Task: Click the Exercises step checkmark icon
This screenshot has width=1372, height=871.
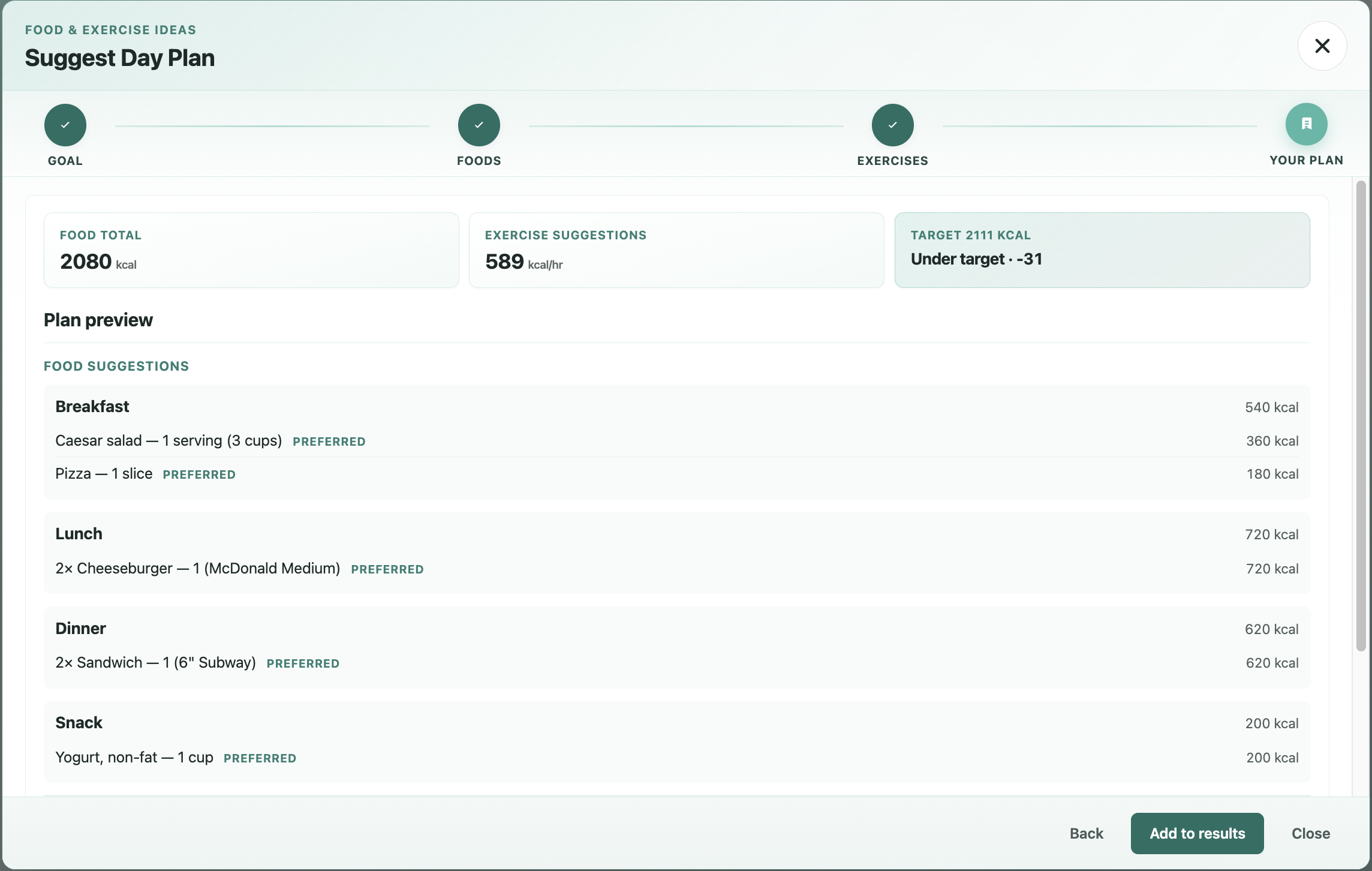Action: (x=893, y=125)
